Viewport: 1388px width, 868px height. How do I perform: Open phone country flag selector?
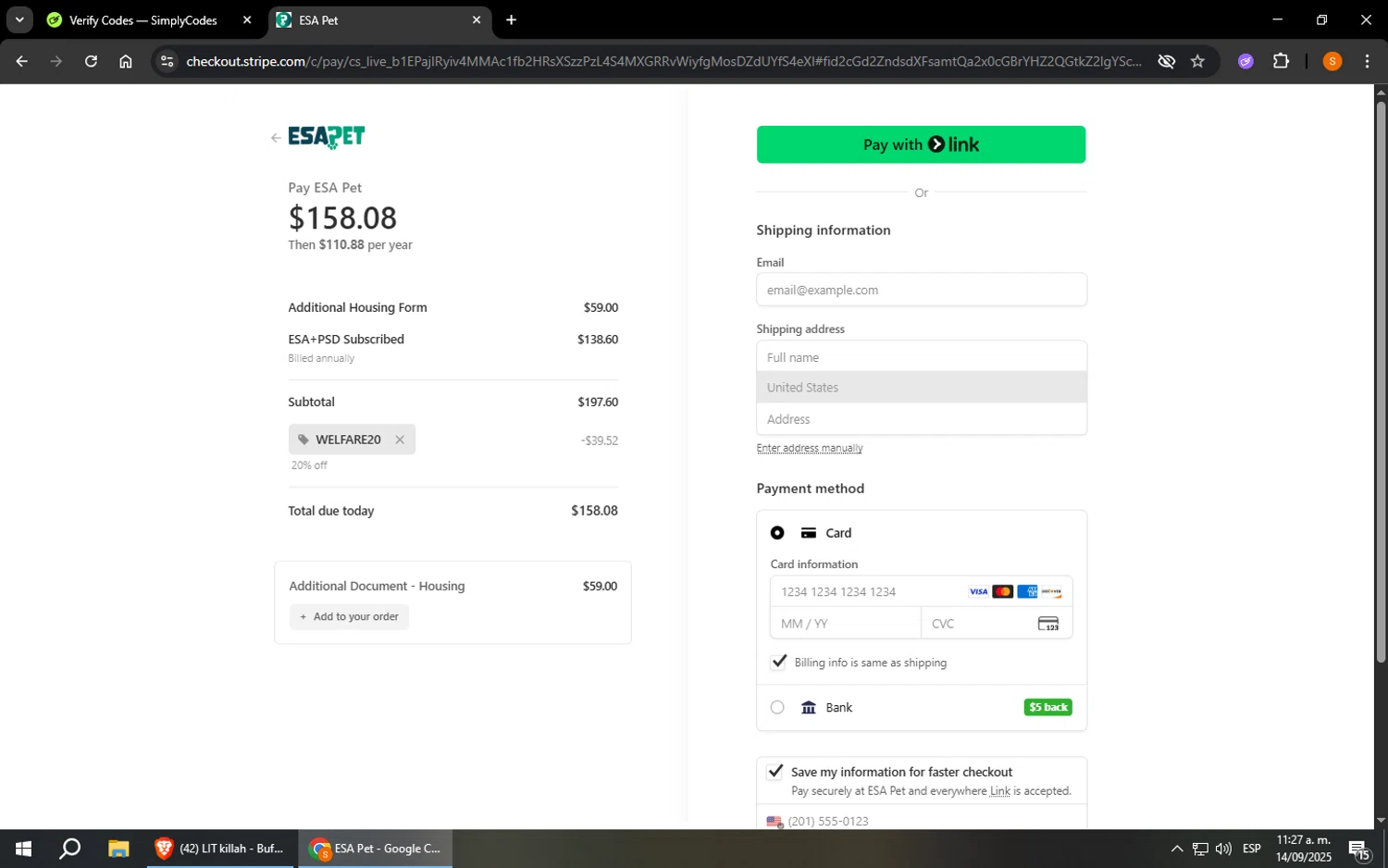coord(775,822)
